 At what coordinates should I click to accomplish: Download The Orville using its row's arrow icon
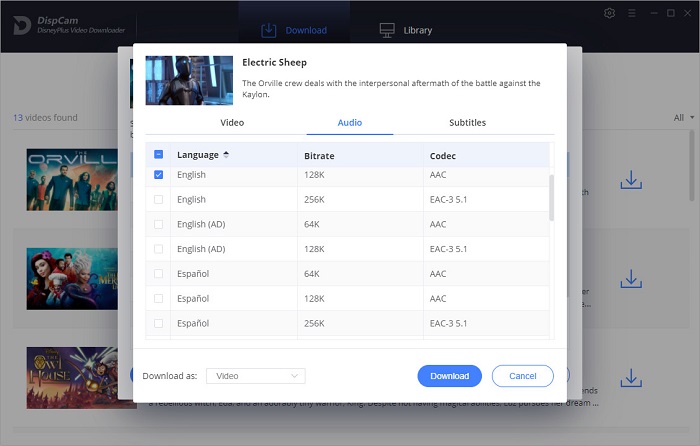631,179
